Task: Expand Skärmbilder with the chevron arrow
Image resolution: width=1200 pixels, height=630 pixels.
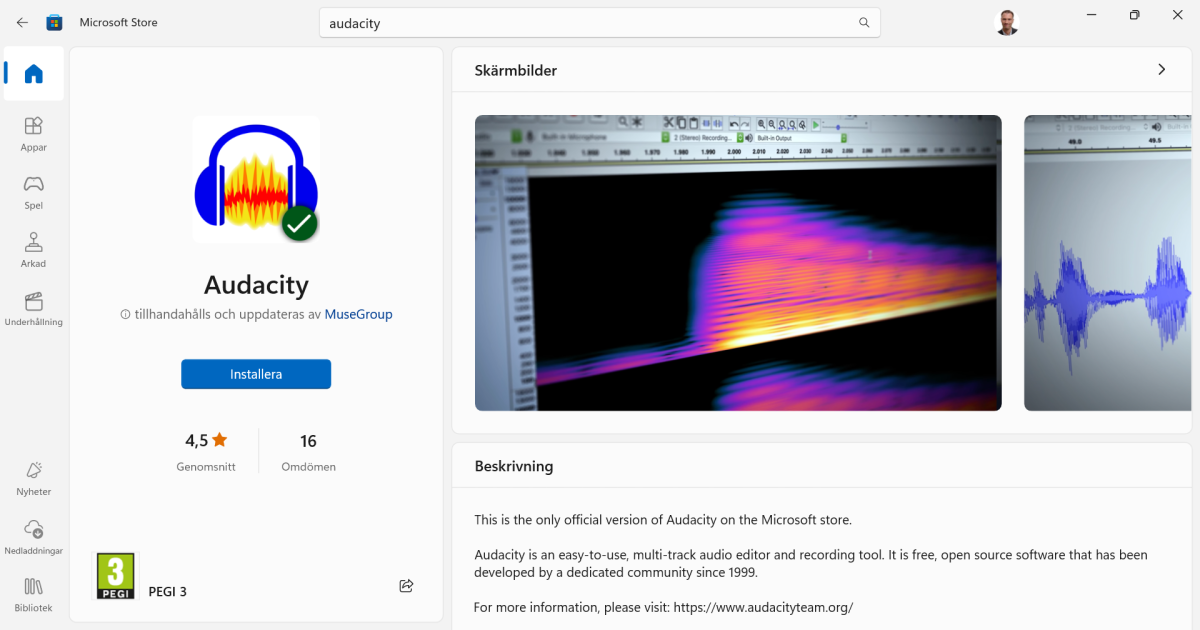Action: click(x=1161, y=70)
